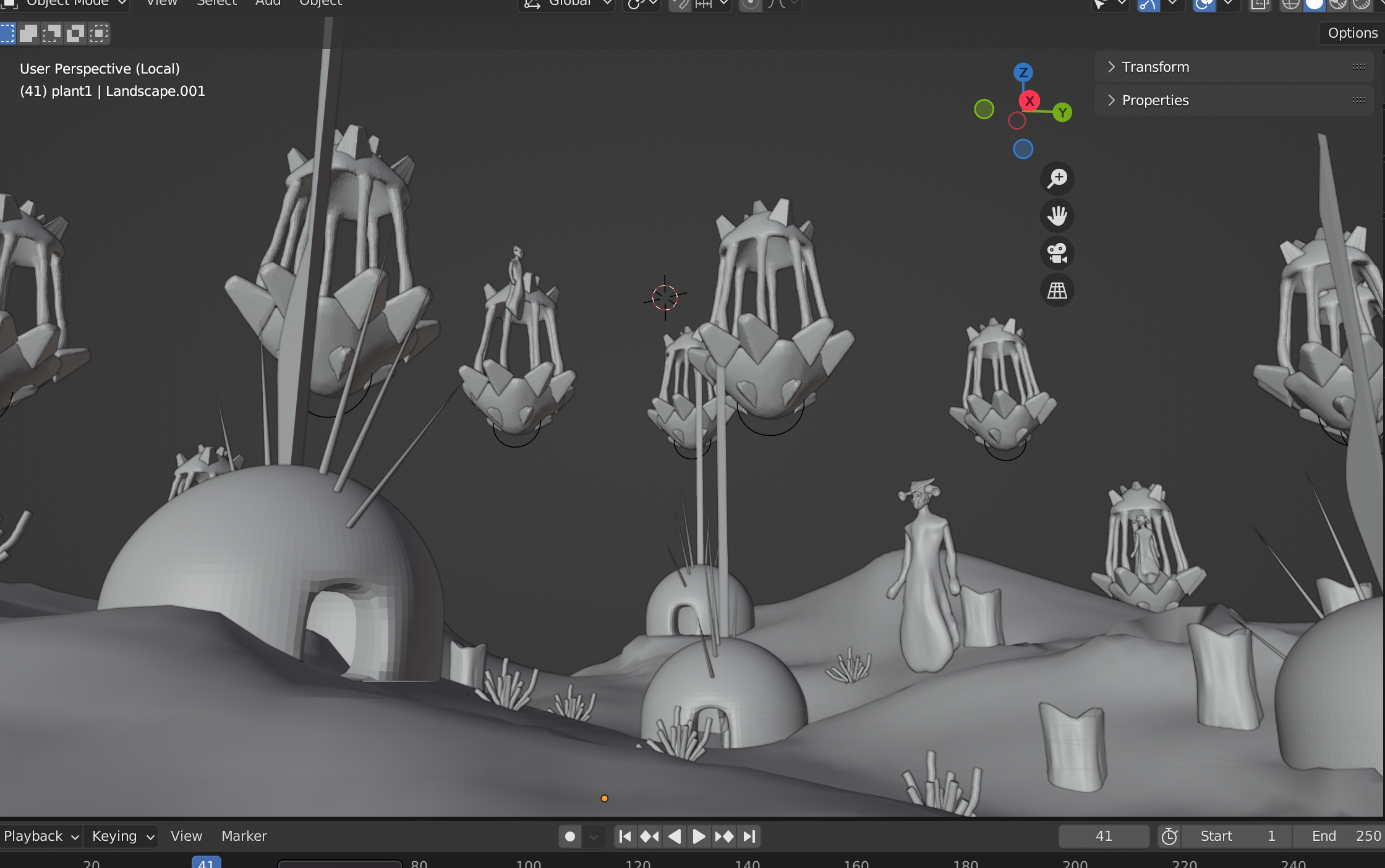Screen dimensions: 1385x868
Task: Open the timeline View menu
Action: click(186, 836)
